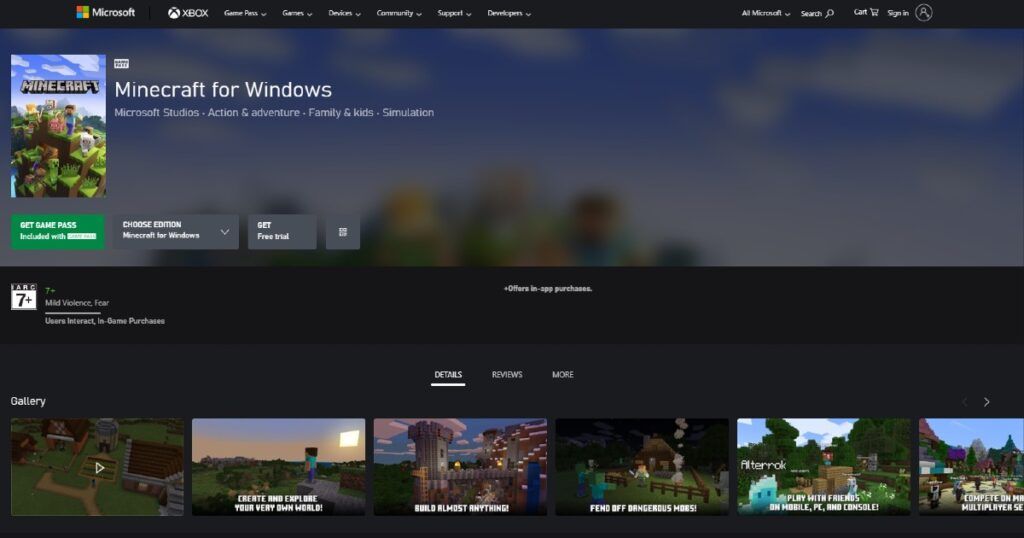This screenshot has height=538, width=1024.
Task: Click the Game Pass badge above the title
Action: click(x=121, y=64)
